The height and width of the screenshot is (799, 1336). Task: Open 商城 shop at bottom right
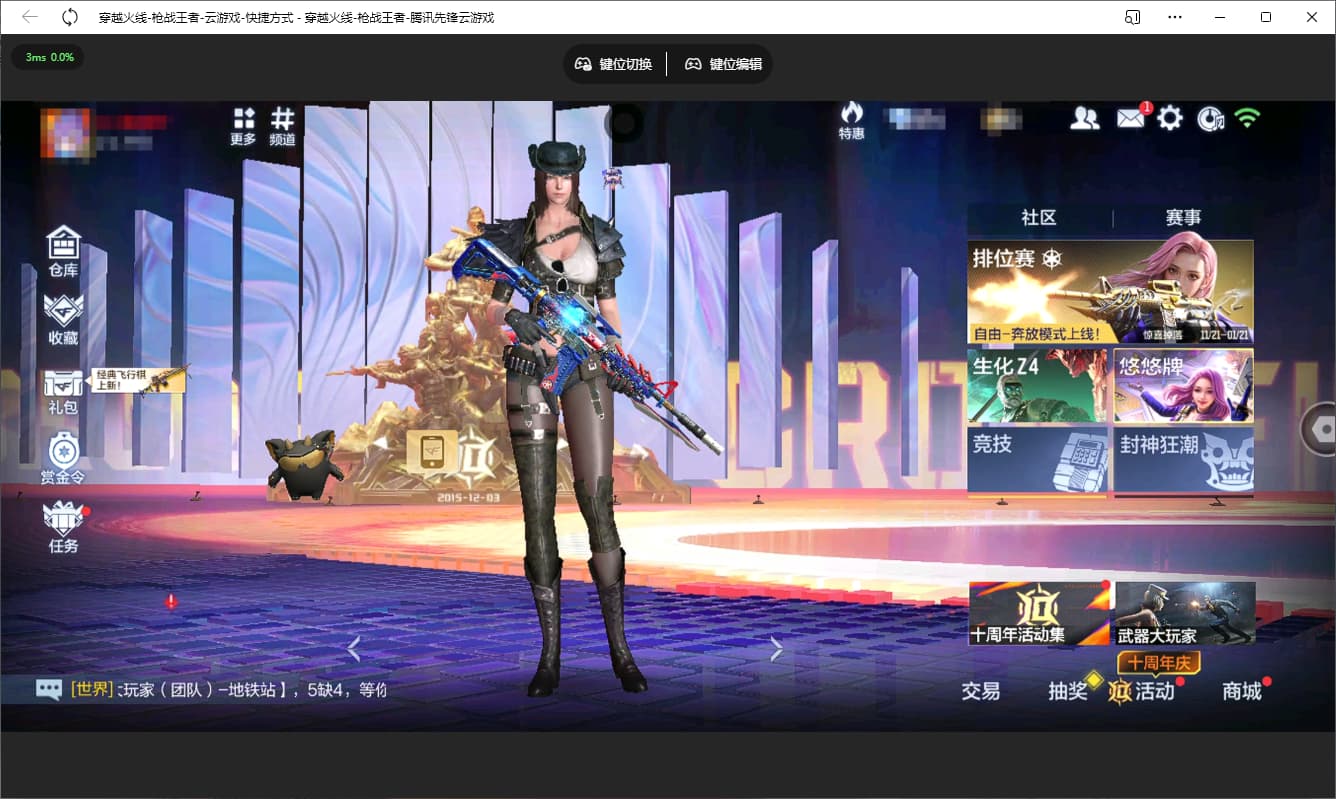(1242, 691)
